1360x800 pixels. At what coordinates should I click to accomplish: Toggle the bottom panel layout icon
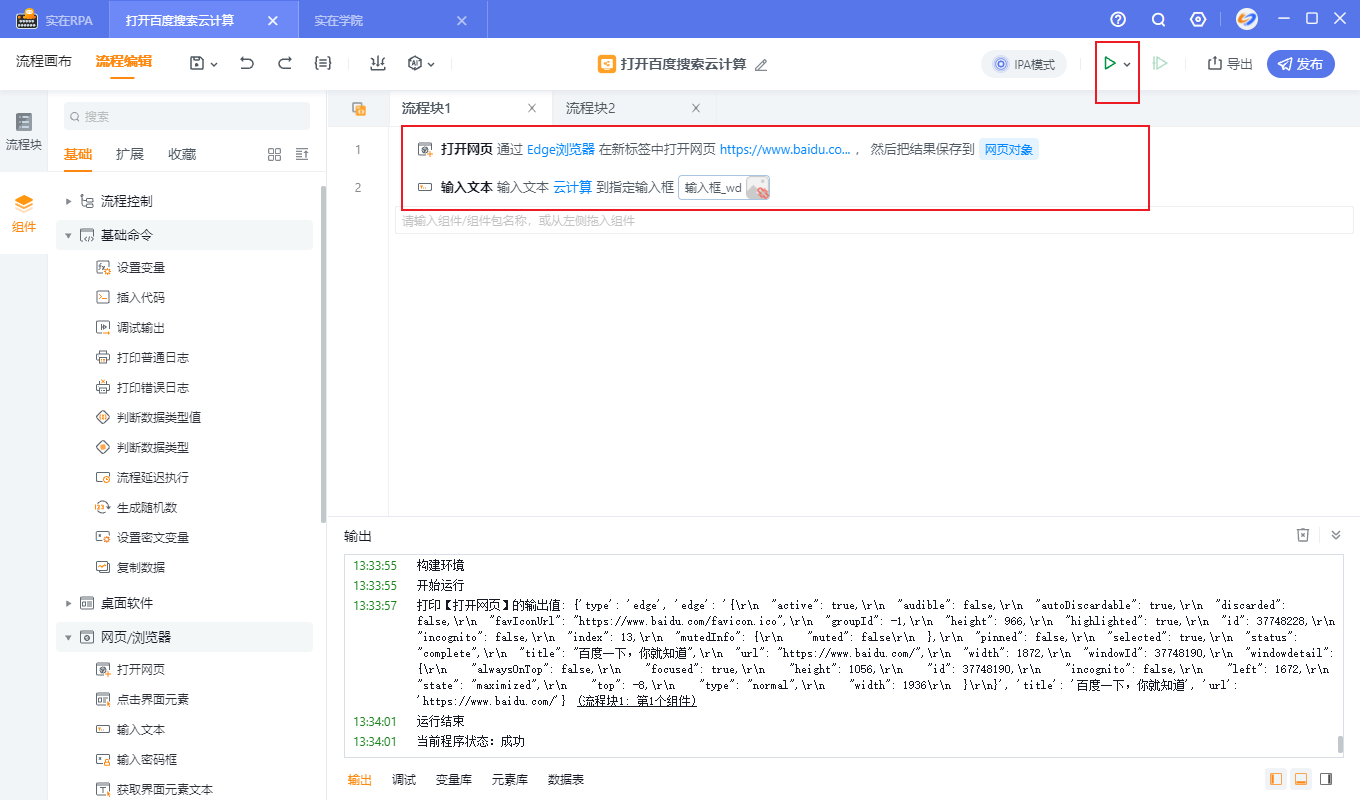(1301, 779)
